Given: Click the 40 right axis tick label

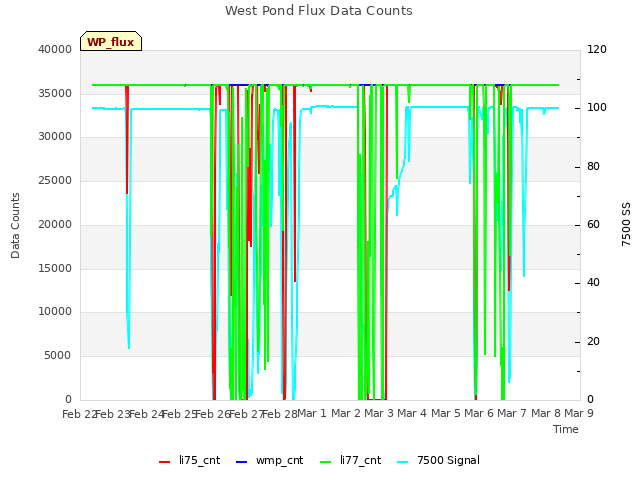Looking at the screenshot, I should (x=593, y=283).
